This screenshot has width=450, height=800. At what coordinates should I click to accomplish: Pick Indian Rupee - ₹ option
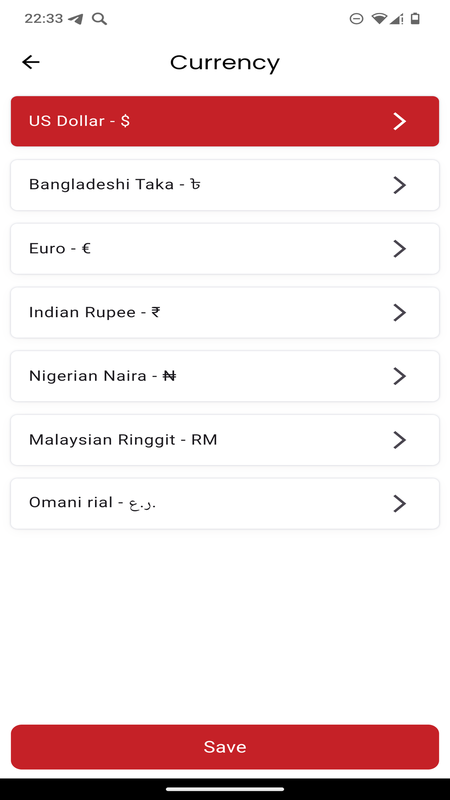coord(225,313)
